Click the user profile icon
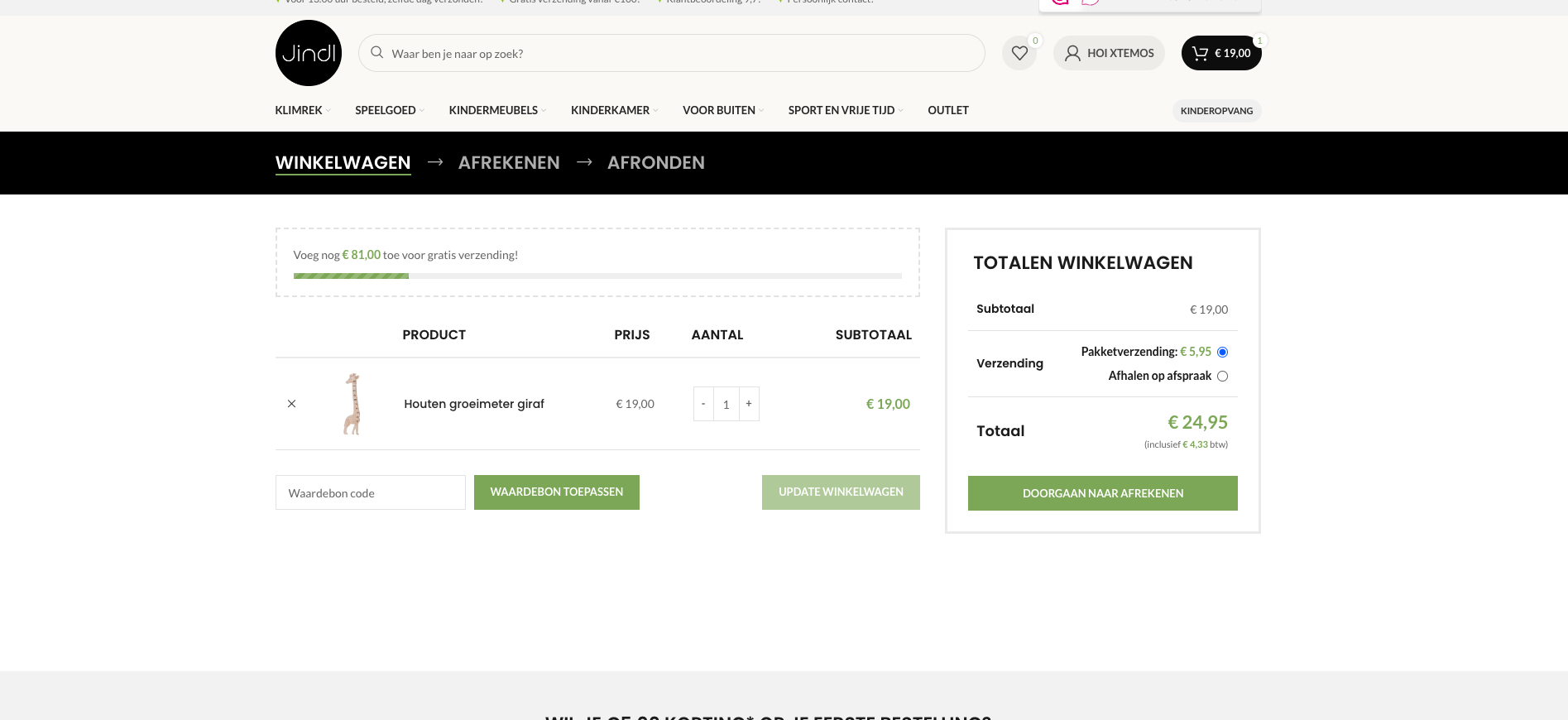 (x=1072, y=53)
